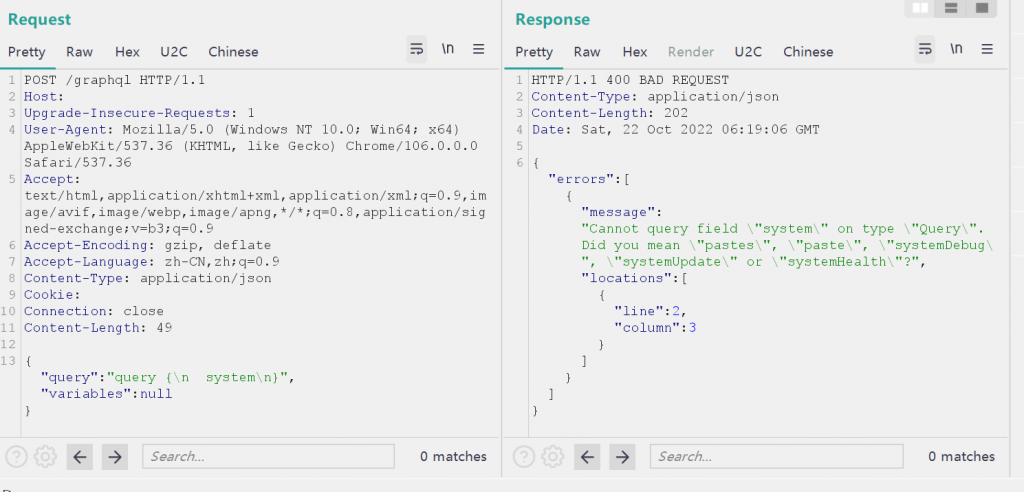Toggle \n non-printable characters in Request panel
1024x492 pixels.
point(448,48)
